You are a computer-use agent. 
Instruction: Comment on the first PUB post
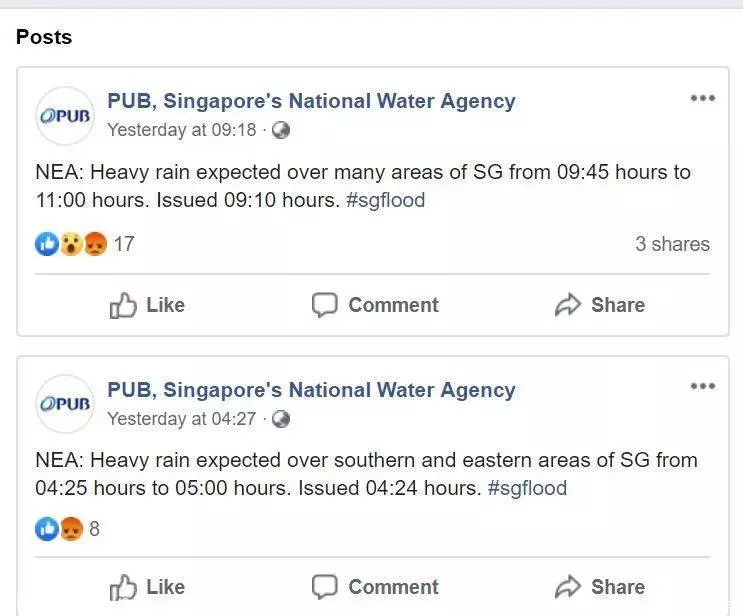click(x=375, y=305)
